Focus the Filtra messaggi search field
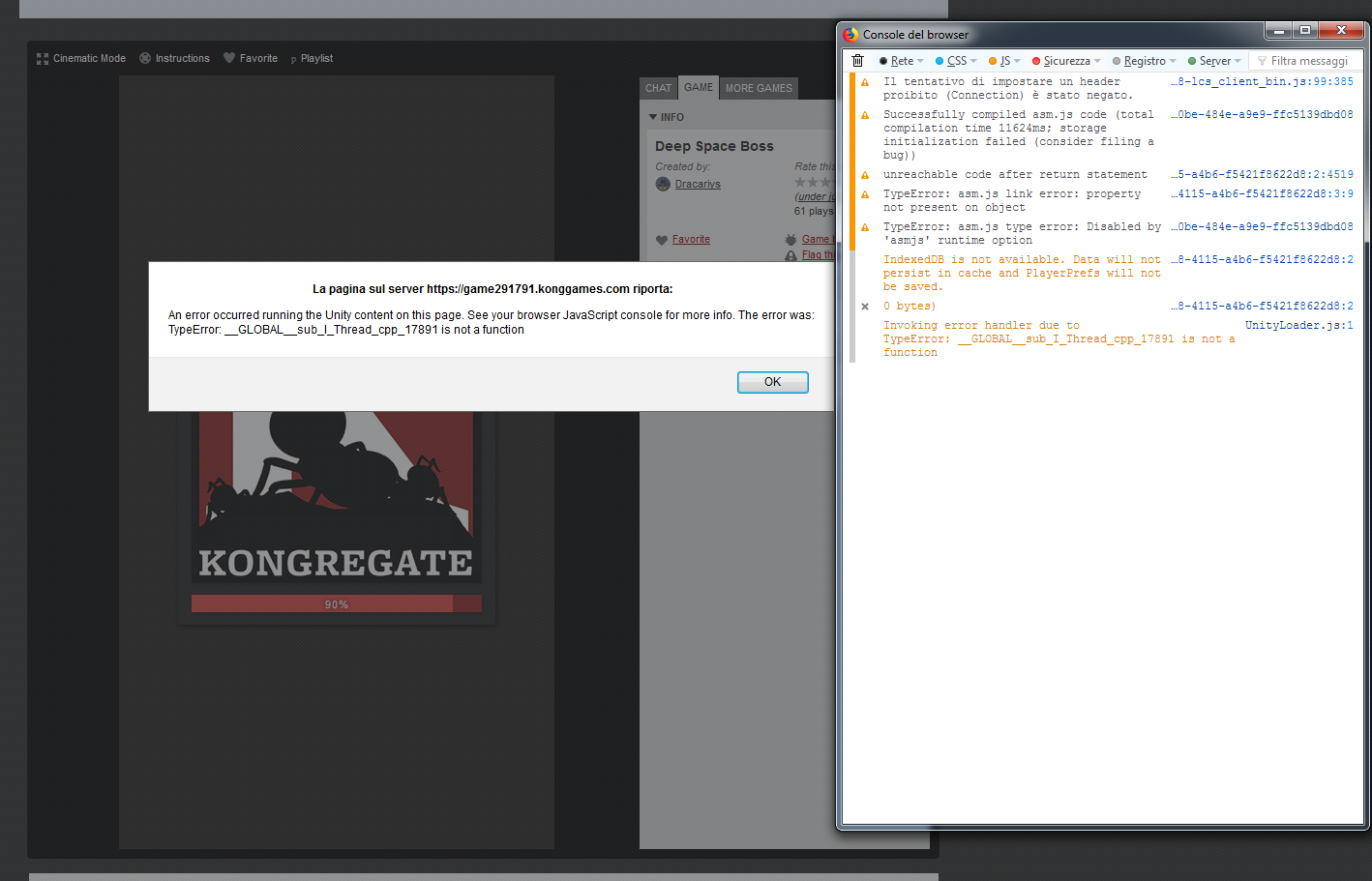 click(x=1305, y=61)
